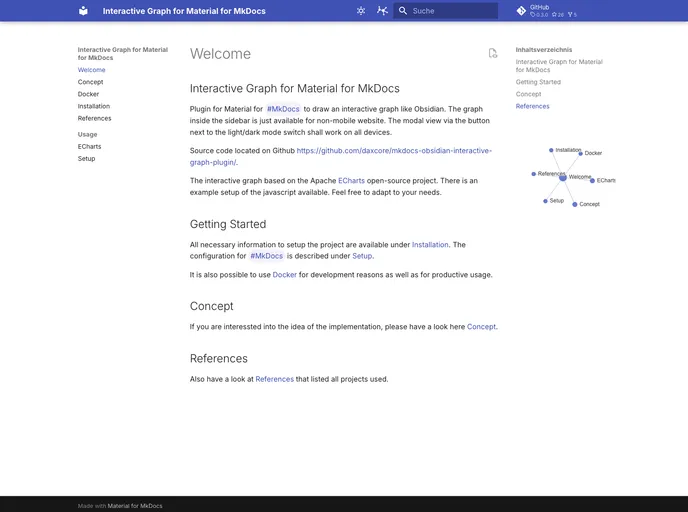Click the #MkDocs tag in Getting Started
Screen dimensions: 688x512
coord(266,256)
